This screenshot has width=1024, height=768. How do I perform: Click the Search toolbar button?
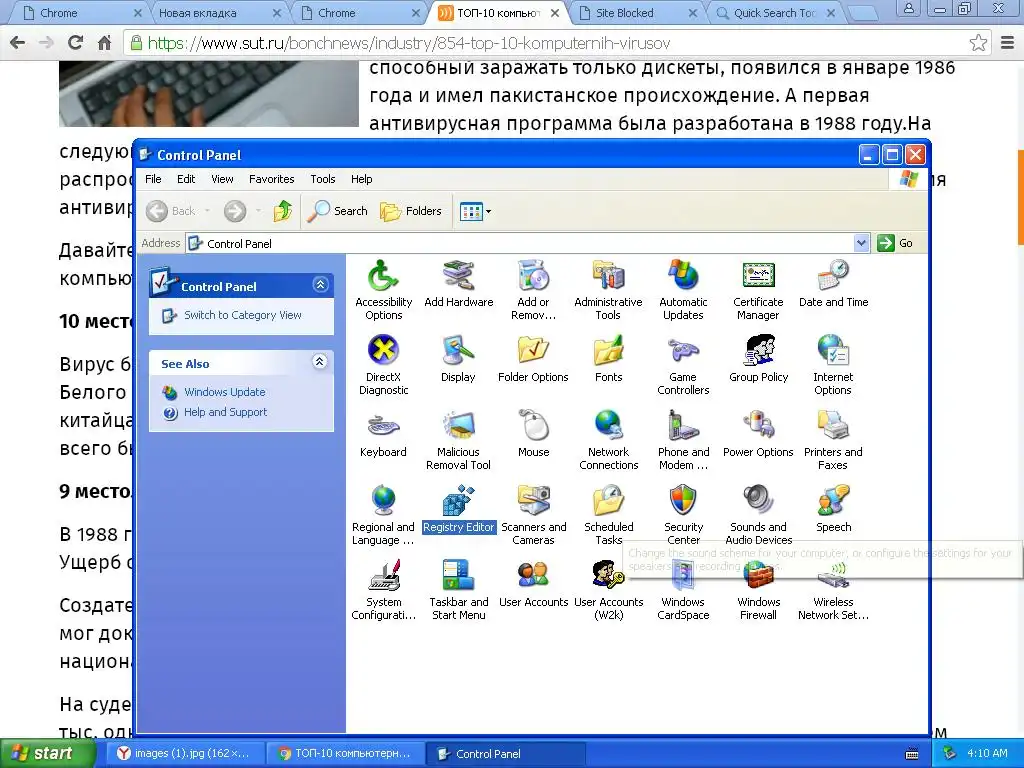tap(338, 211)
